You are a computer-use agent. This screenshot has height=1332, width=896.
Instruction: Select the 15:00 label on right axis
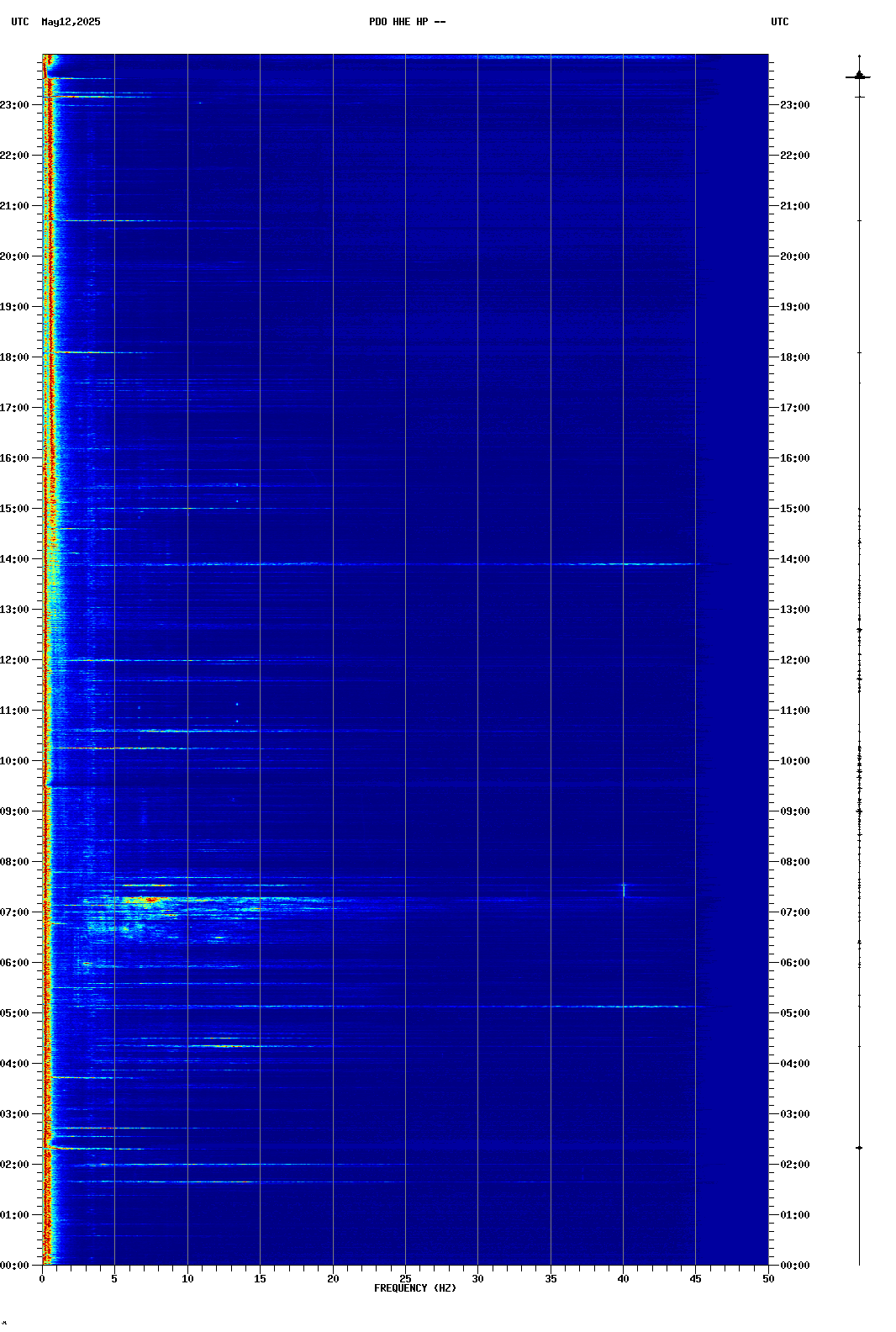click(795, 509)
